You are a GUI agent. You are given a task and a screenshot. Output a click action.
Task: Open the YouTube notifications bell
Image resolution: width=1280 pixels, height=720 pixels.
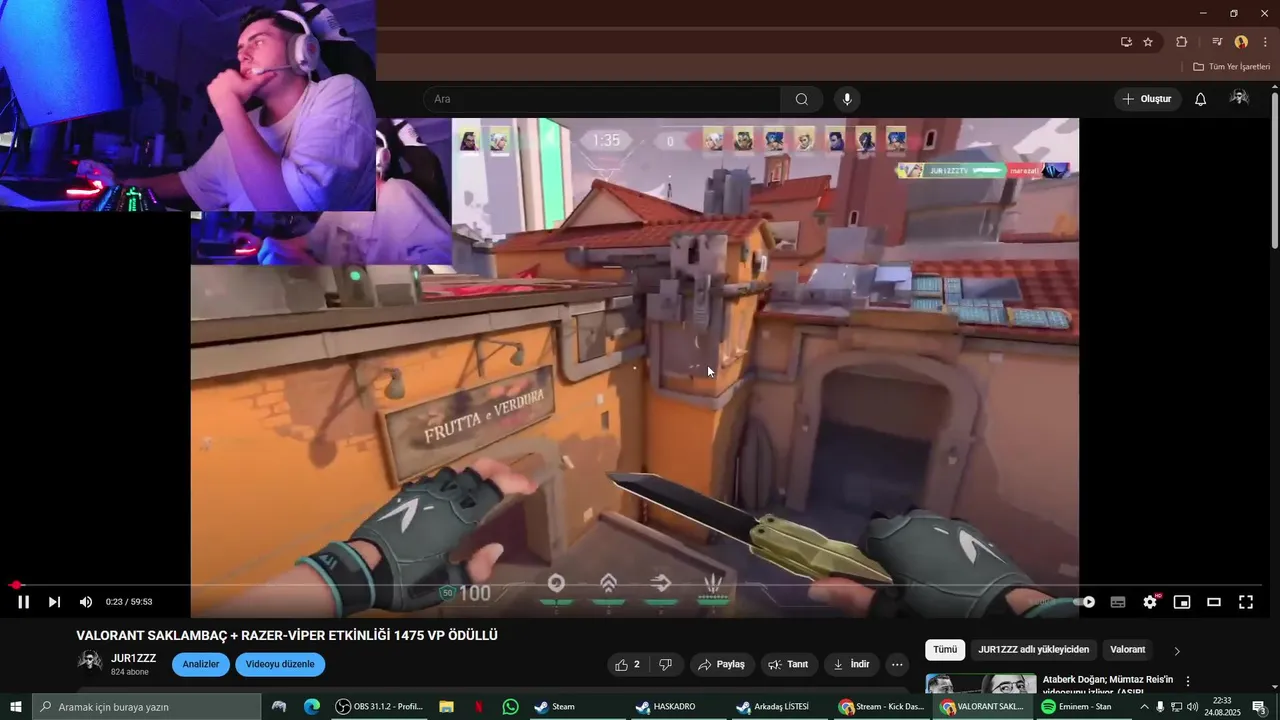(1201, 99)
